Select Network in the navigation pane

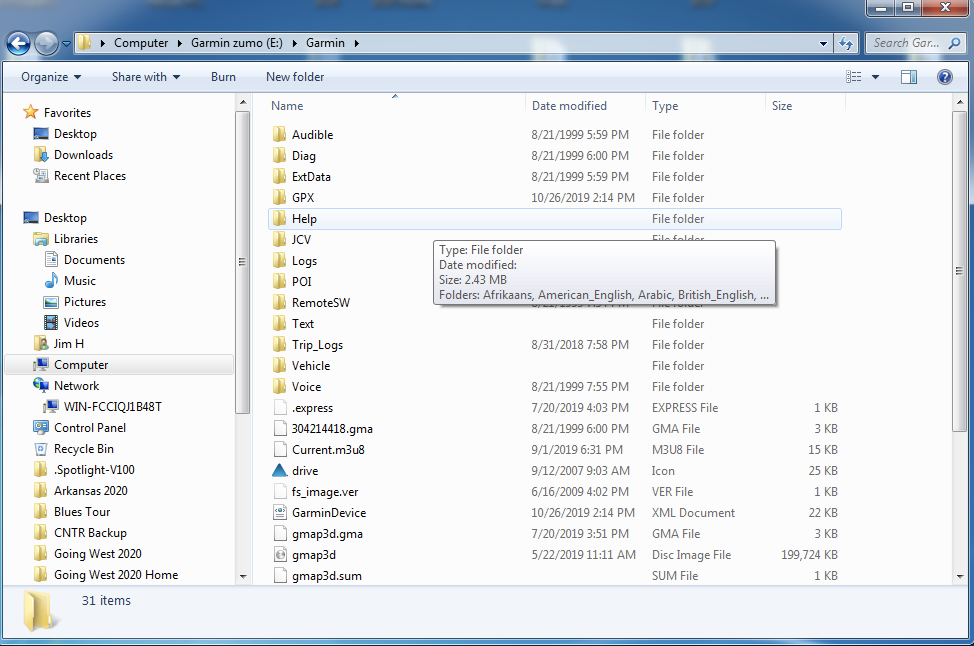pyautogui.click(x=76, y=386)
